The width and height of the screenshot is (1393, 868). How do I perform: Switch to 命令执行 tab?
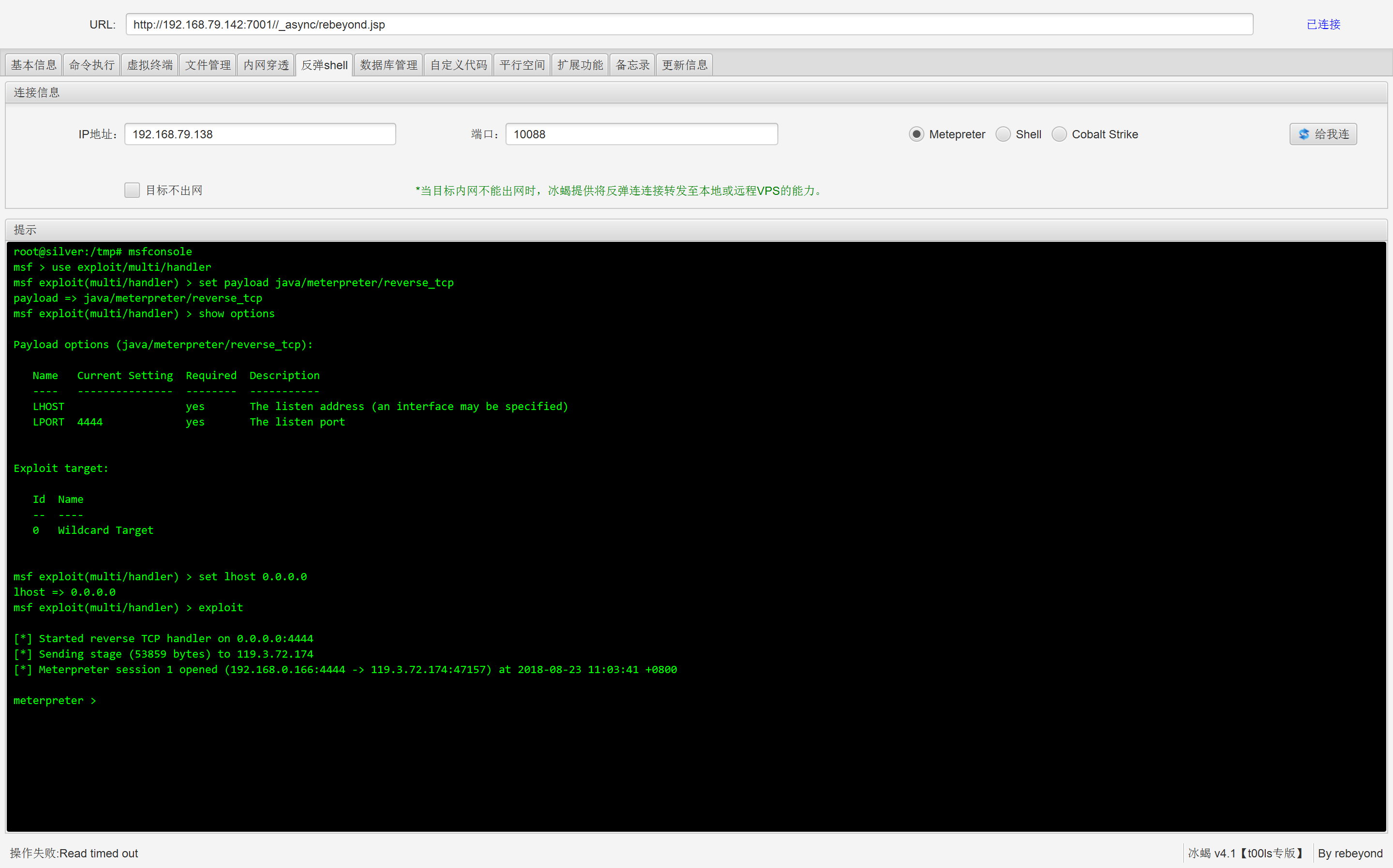click(91, 65)
